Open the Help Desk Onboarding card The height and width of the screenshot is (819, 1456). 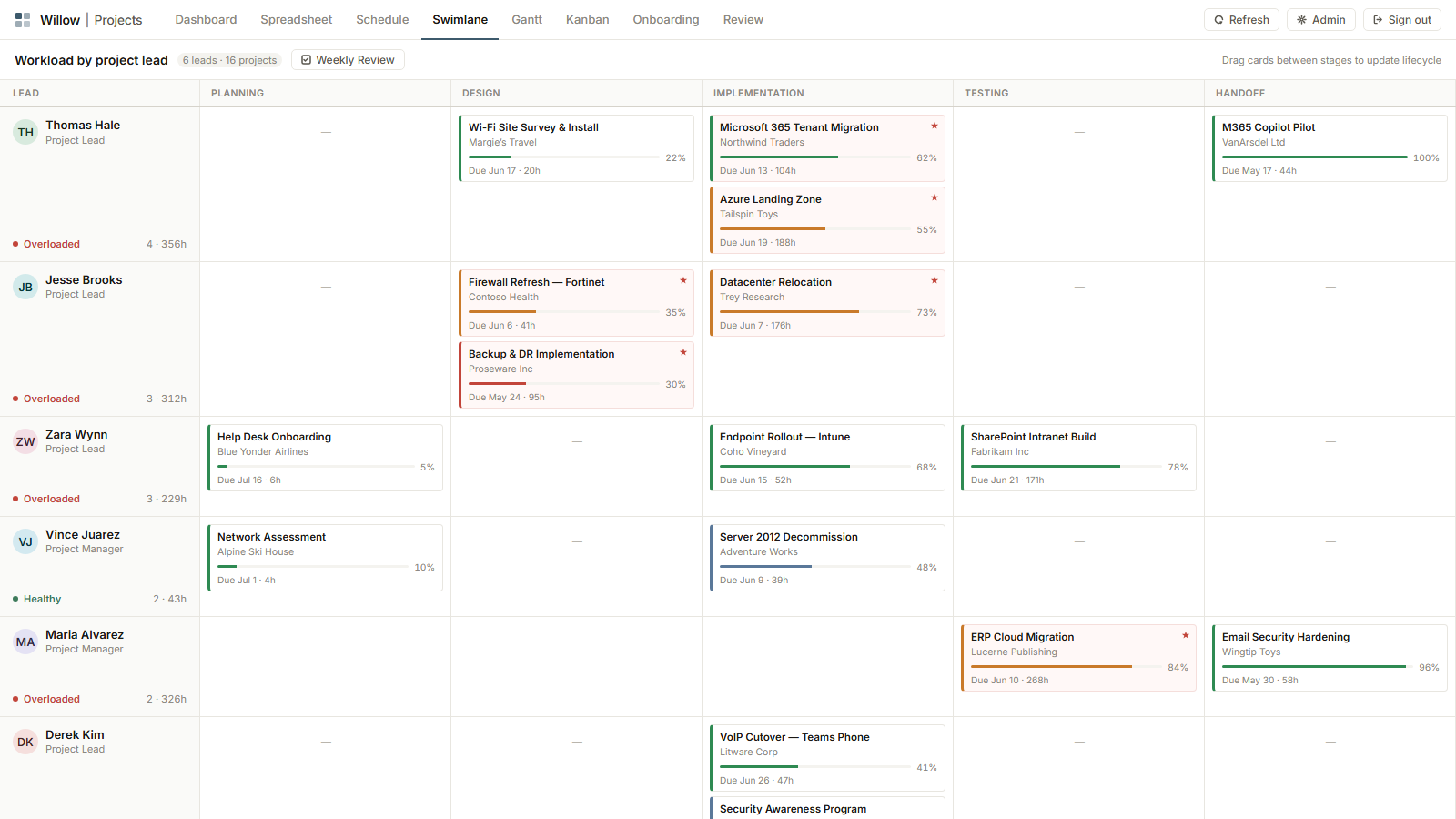[325, 458]
